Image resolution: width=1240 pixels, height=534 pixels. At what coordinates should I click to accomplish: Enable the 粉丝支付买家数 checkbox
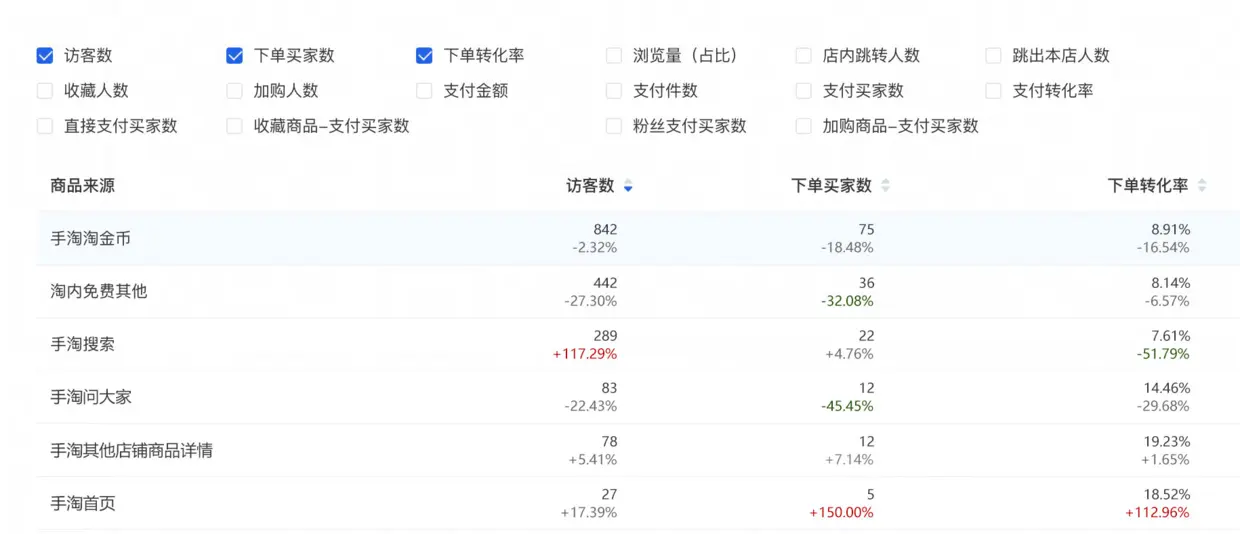point(614,126)
